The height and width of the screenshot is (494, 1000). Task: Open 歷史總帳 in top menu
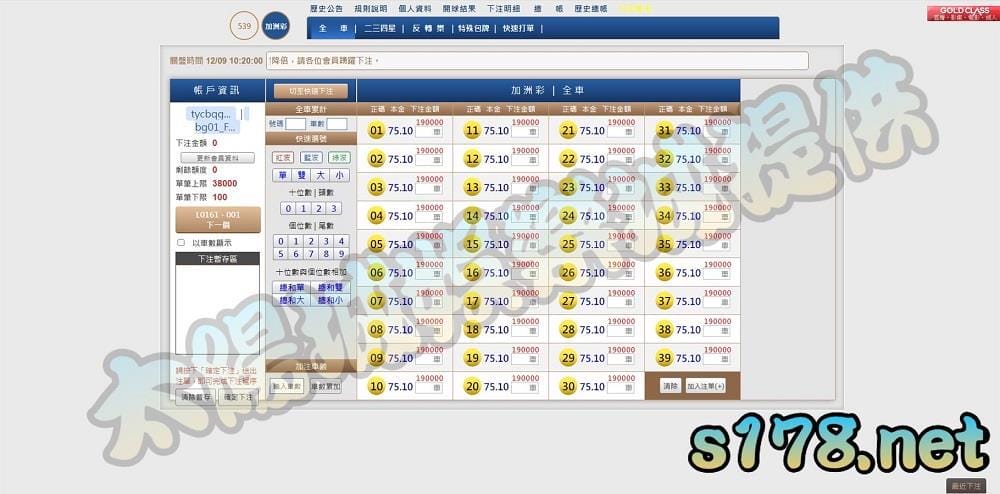coord(591,9)
